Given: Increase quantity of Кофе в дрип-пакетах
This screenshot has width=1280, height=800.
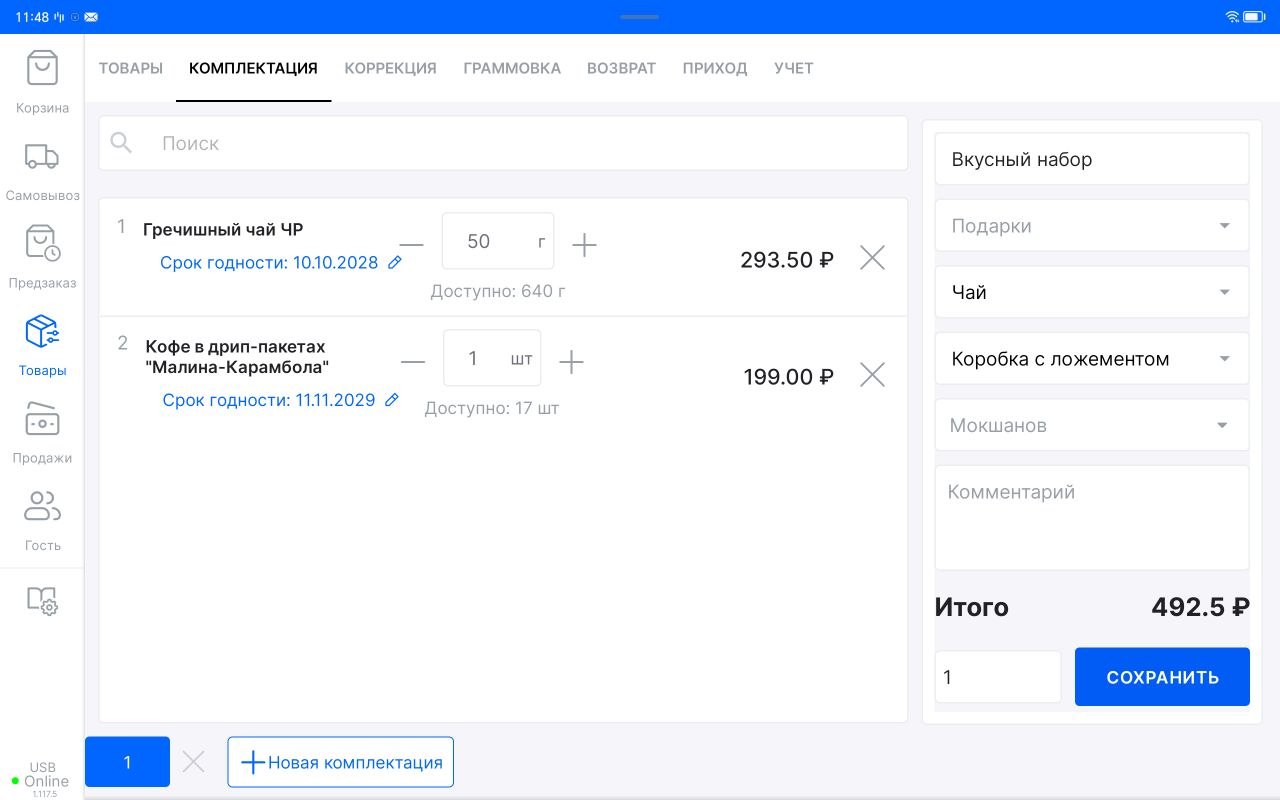Looking at the screenshot, I should coord(571,362).
